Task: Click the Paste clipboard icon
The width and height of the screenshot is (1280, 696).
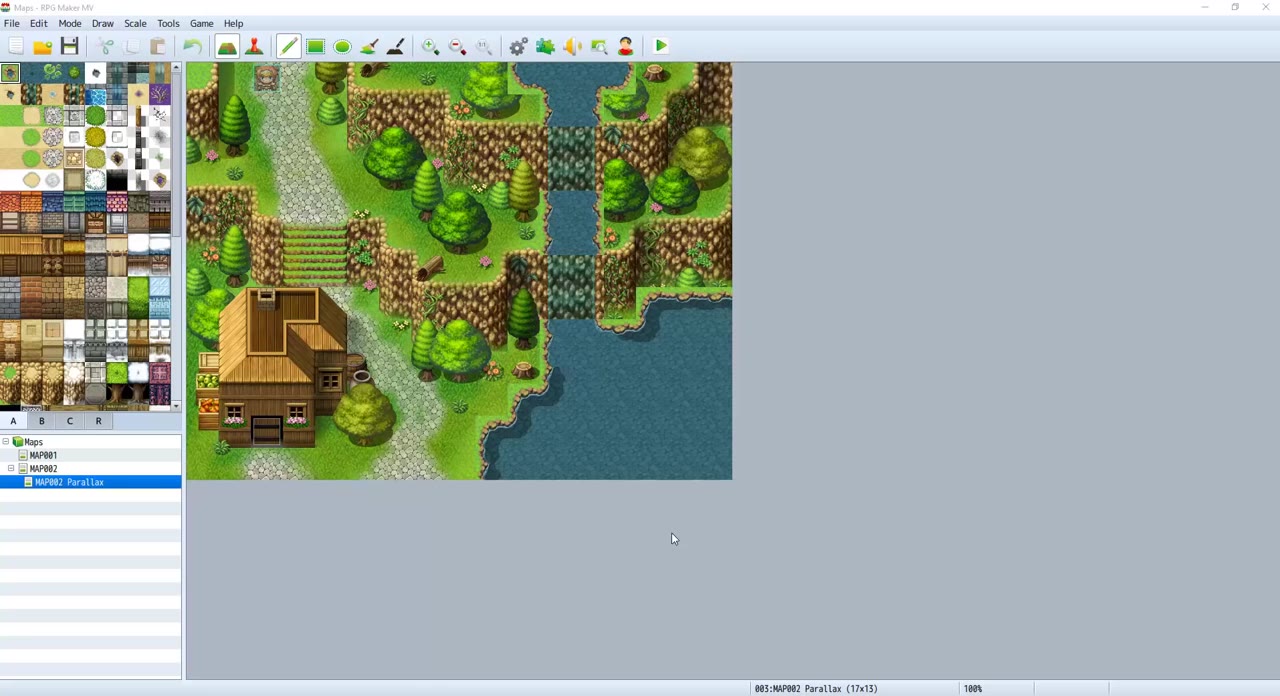Action: point(157,46)
